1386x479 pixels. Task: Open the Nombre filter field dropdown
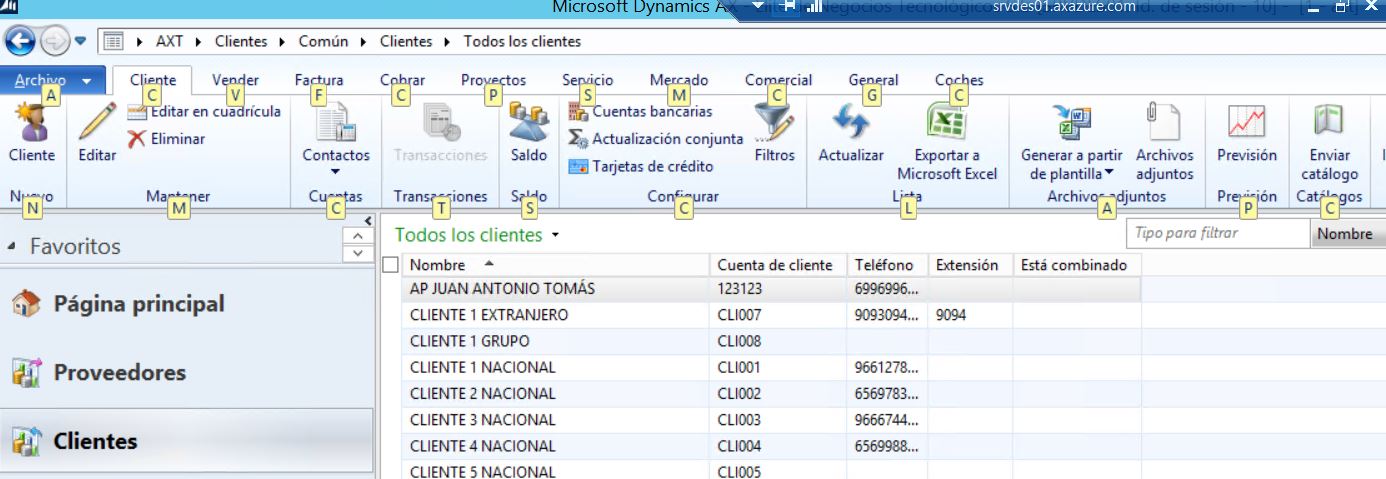coord(1347,233)
